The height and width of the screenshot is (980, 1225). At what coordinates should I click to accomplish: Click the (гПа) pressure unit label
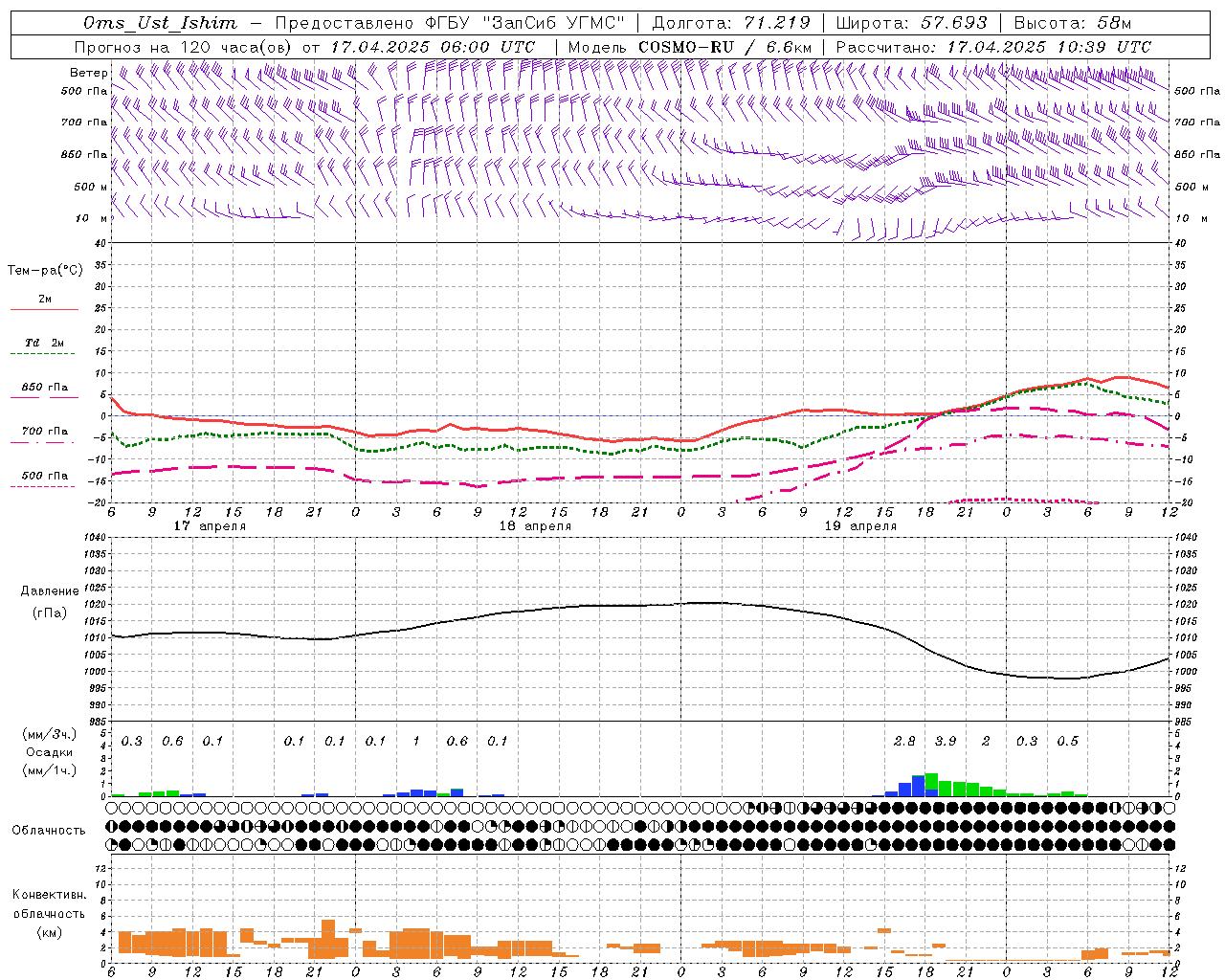point(50,612)
